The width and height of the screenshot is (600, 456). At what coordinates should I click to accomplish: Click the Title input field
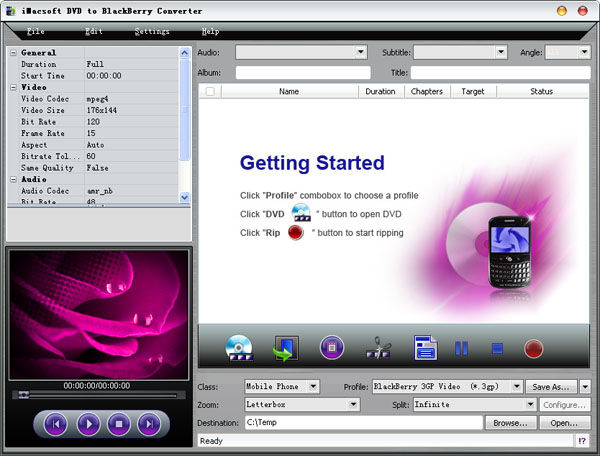click(501, 72)
